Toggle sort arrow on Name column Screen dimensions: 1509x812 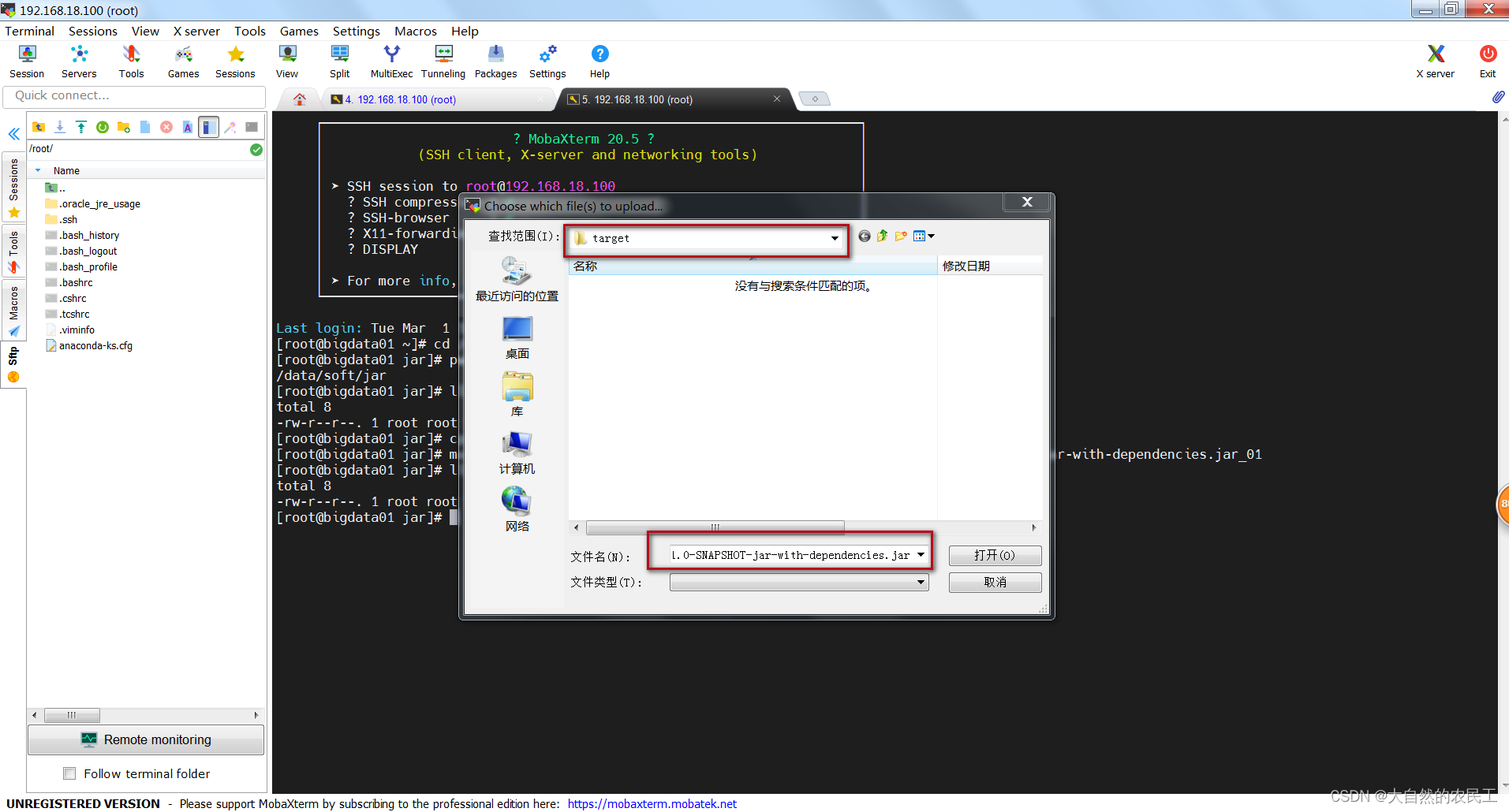click(x=38, y=170)
